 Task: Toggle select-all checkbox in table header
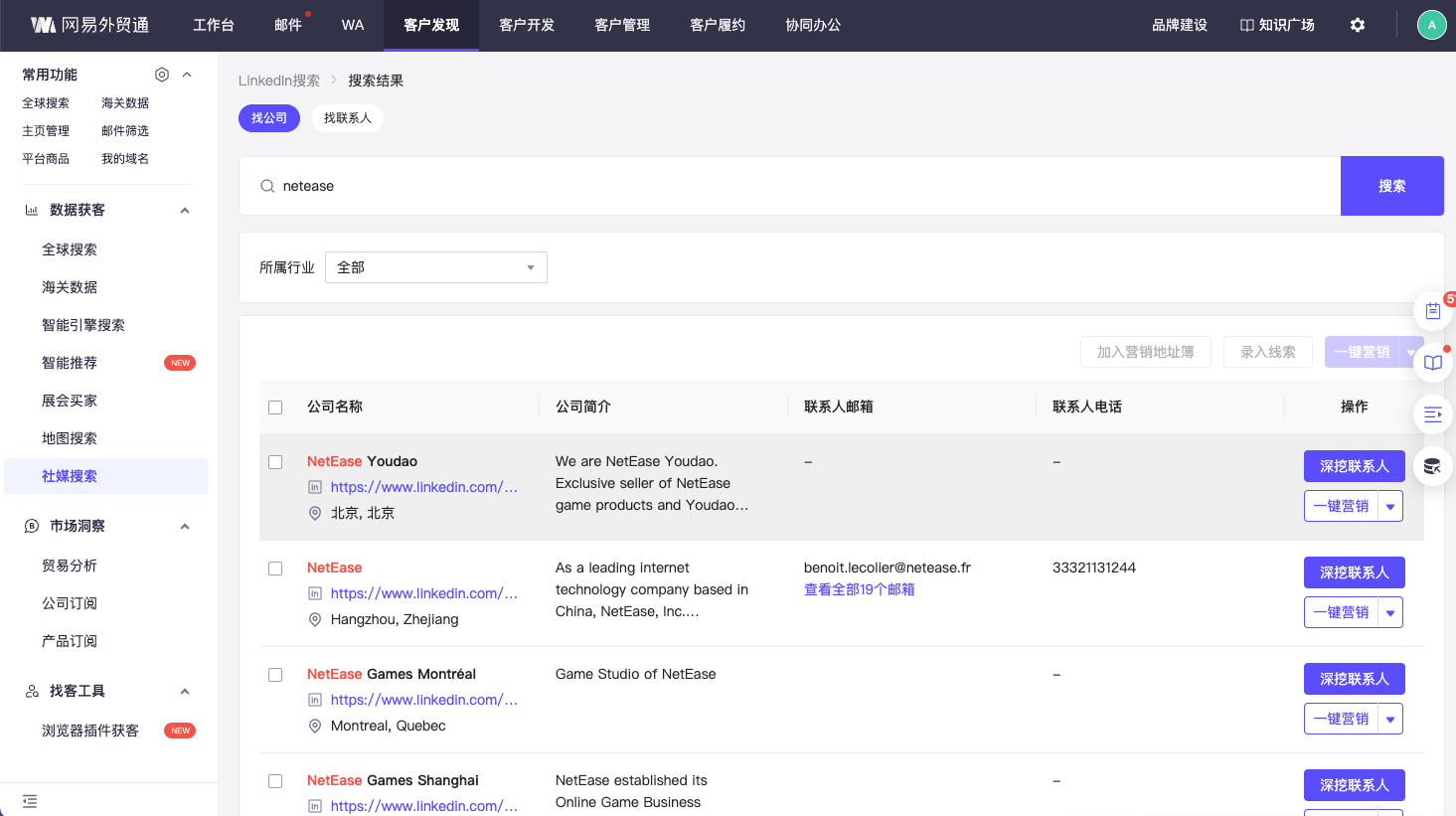coord(275,408)
